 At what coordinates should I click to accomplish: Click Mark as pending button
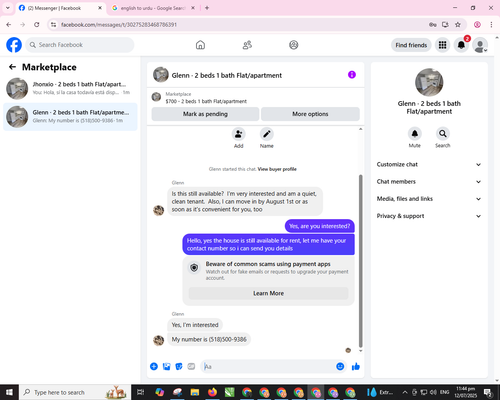(205, 114)
